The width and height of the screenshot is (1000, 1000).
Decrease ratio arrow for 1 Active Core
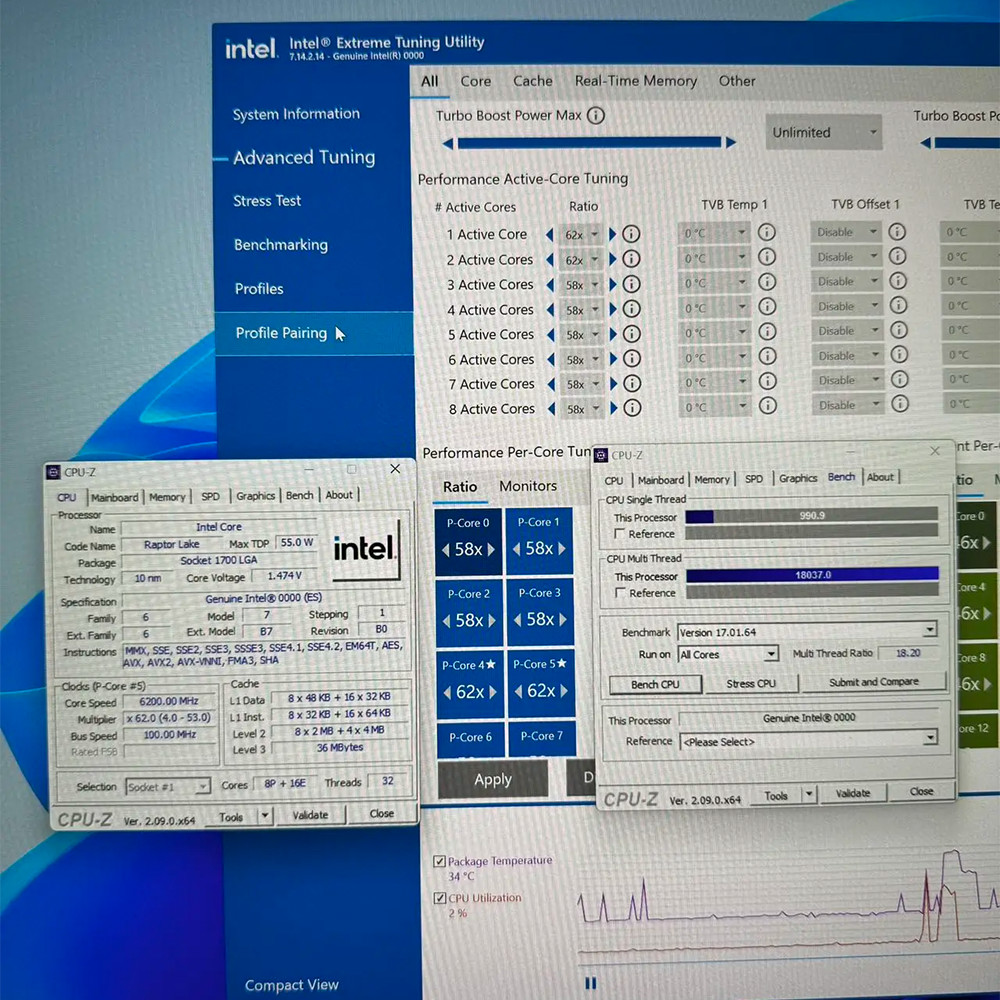(x=549, y=235)
